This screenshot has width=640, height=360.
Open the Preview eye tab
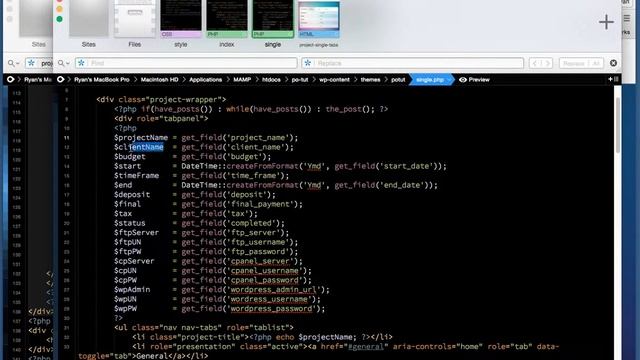coord(474,80)
